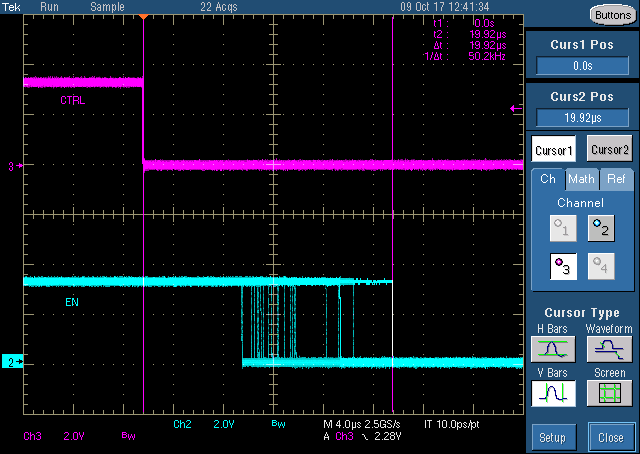Click the IT 10.0ps/pt readout
This screenshot has width=640, height=454.
point(452,424)
